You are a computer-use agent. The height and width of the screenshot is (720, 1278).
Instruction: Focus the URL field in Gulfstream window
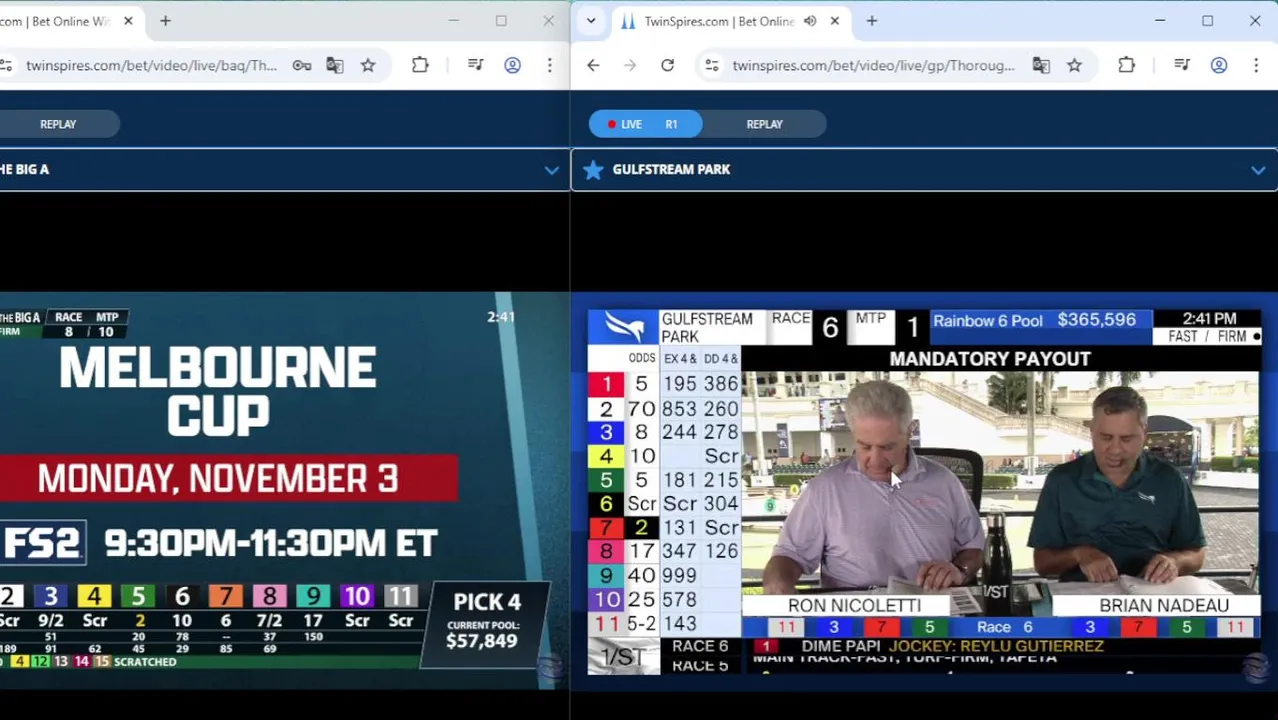(873, 65)
